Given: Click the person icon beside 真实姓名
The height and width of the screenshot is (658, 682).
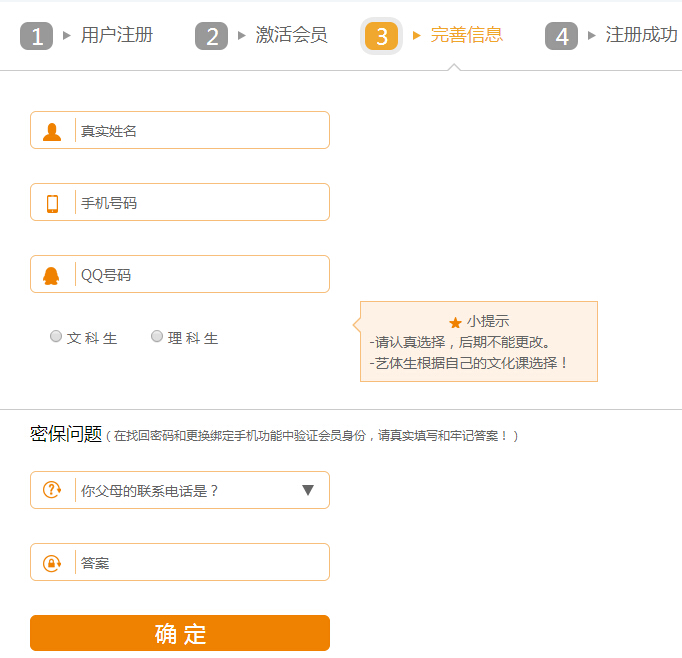Looking at the screenshot, I should 52,131.
